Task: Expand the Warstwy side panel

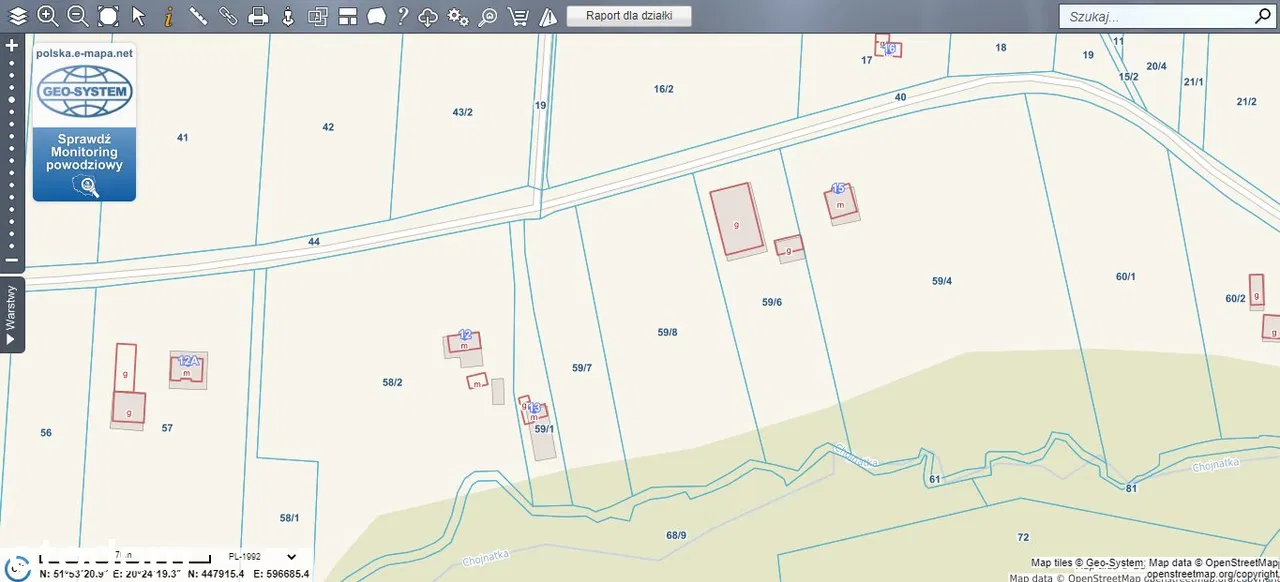Action: tap(11, 315)
